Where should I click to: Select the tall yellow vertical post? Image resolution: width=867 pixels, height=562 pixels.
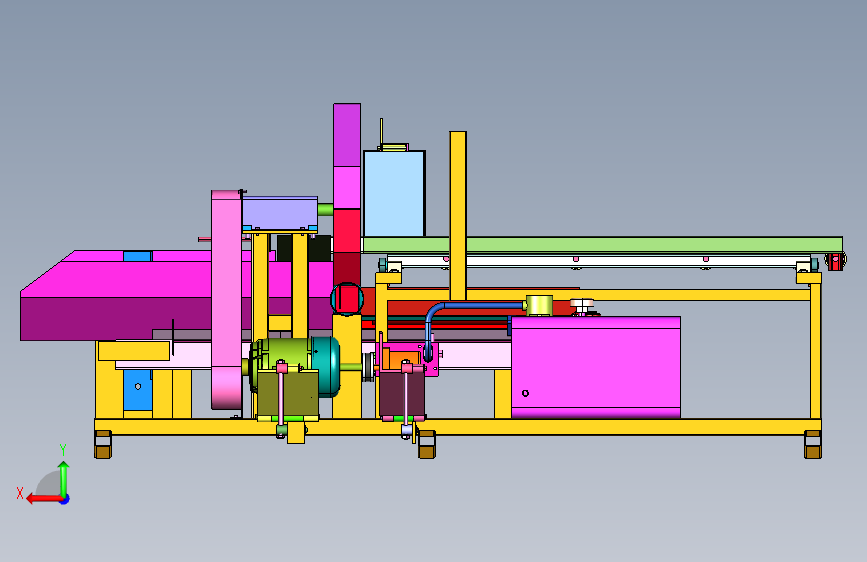pyautogui.click(x=458, y=216)
